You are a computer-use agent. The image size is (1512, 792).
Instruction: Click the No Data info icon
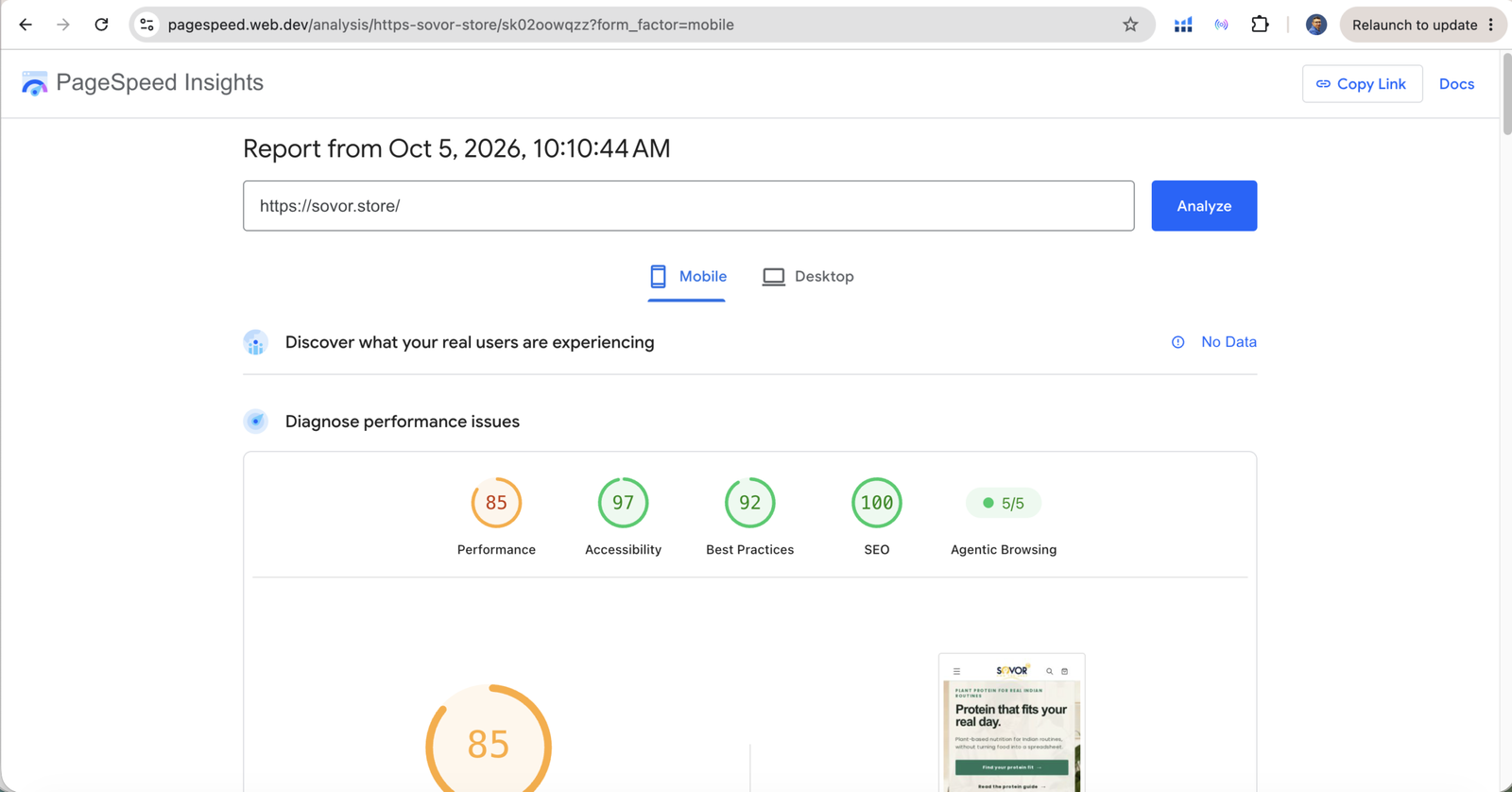[1177, 342]
